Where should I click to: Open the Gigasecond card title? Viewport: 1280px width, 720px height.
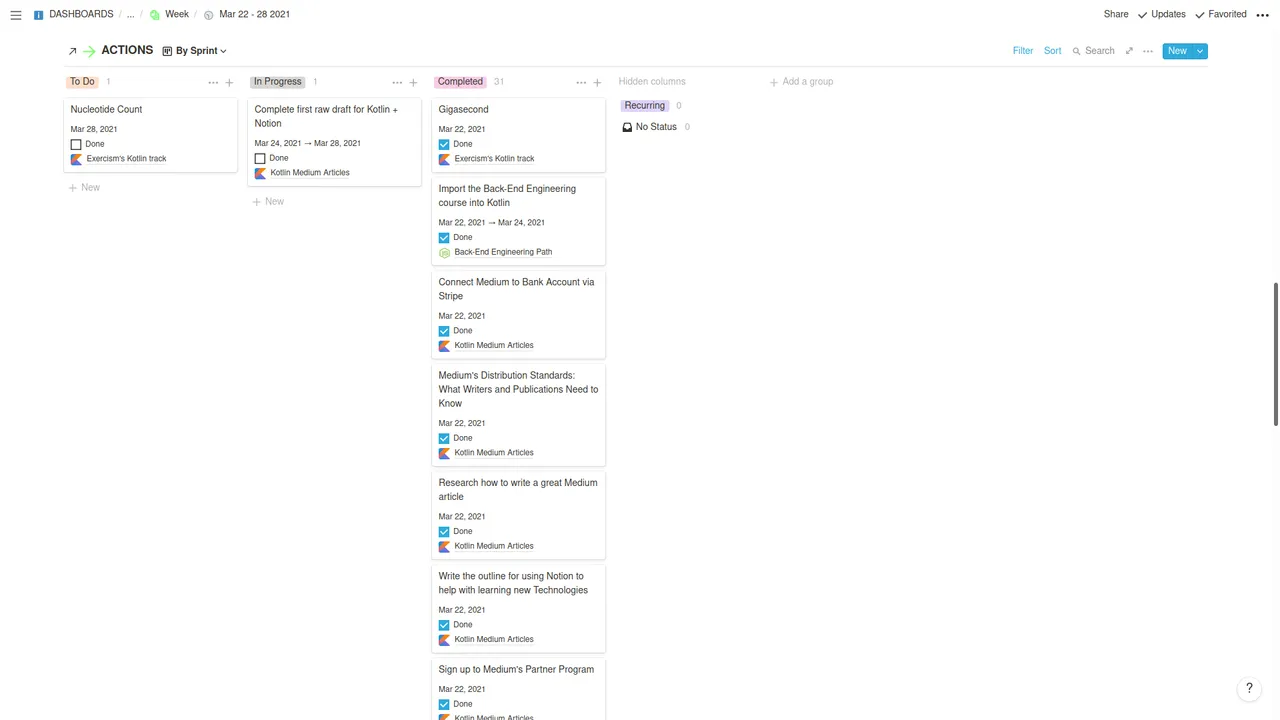(463, 110)
